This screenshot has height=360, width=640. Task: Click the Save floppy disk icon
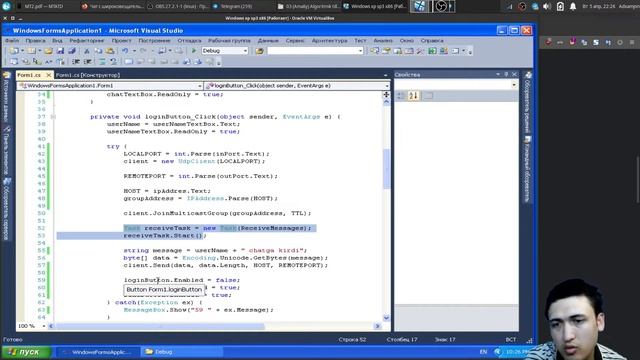click(x=60, y=51)
